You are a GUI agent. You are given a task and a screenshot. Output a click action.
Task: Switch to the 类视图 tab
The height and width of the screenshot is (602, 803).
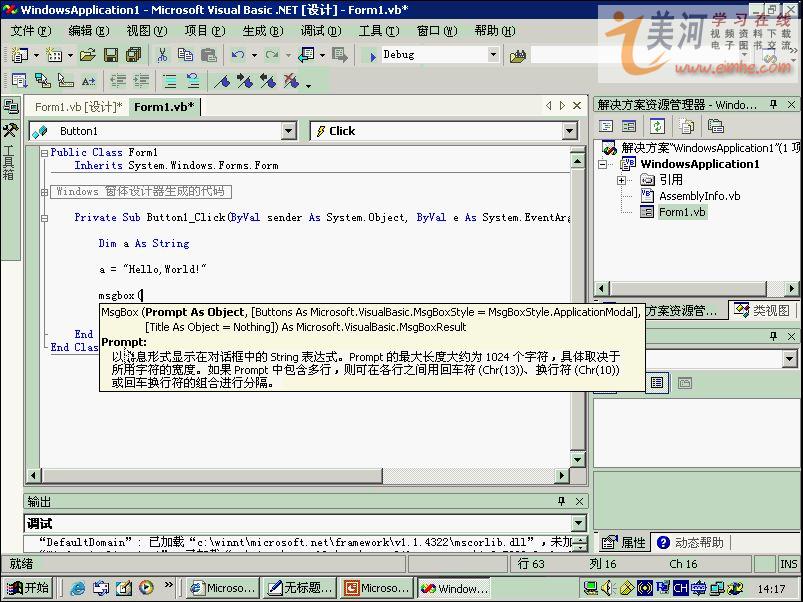point(764,310)
